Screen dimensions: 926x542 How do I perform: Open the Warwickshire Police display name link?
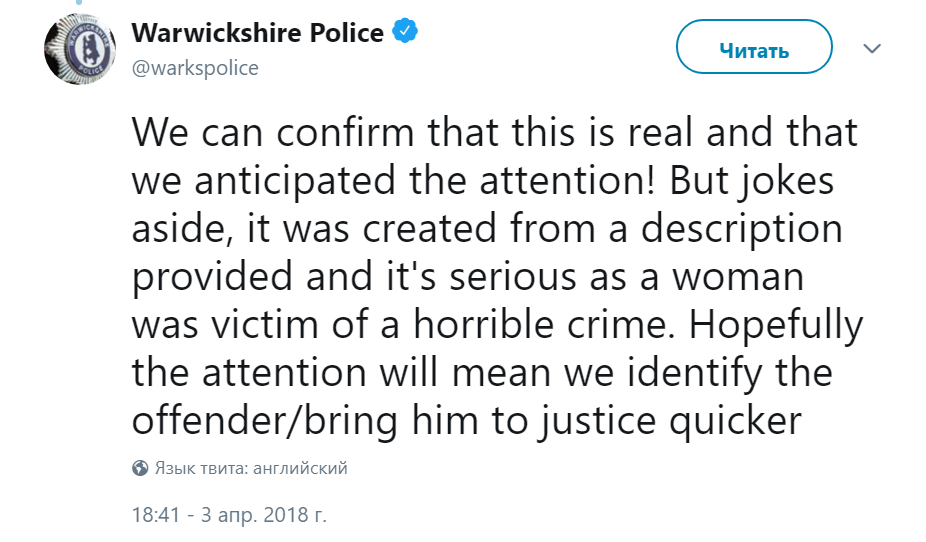(x=257, y=33)
